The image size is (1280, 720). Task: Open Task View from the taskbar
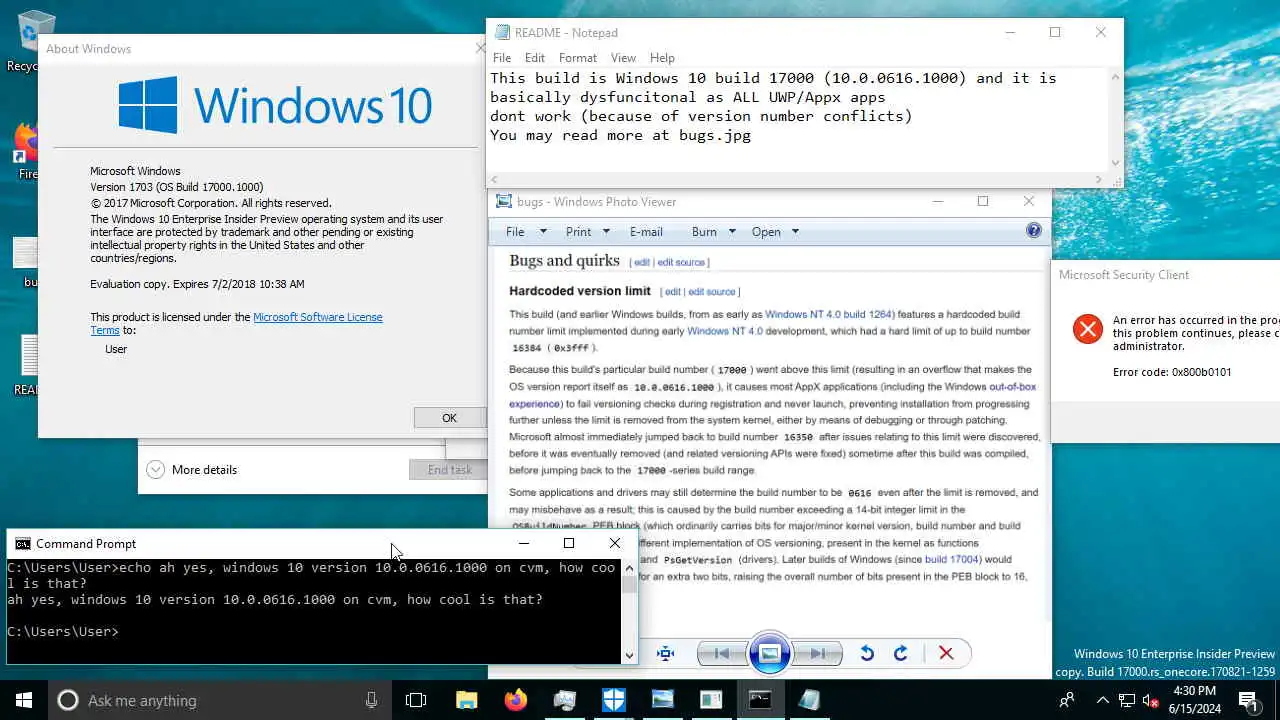(x=416, y=700)
